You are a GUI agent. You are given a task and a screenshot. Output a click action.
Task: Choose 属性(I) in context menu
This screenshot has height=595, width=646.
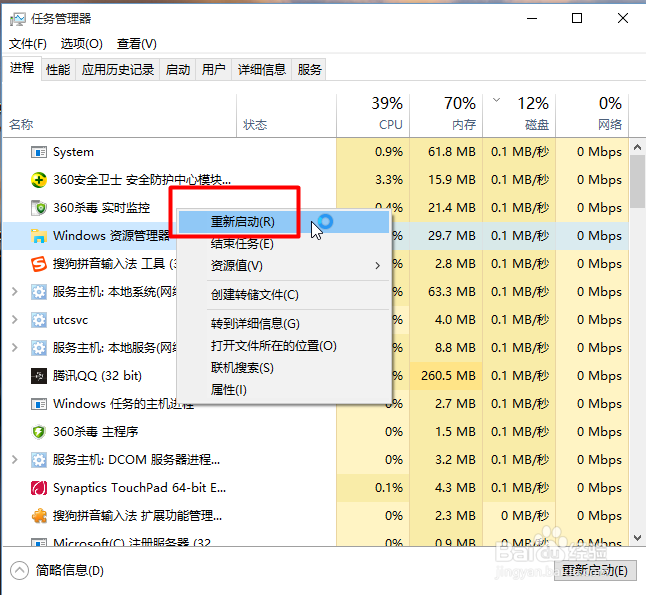(x=284, y=389)
